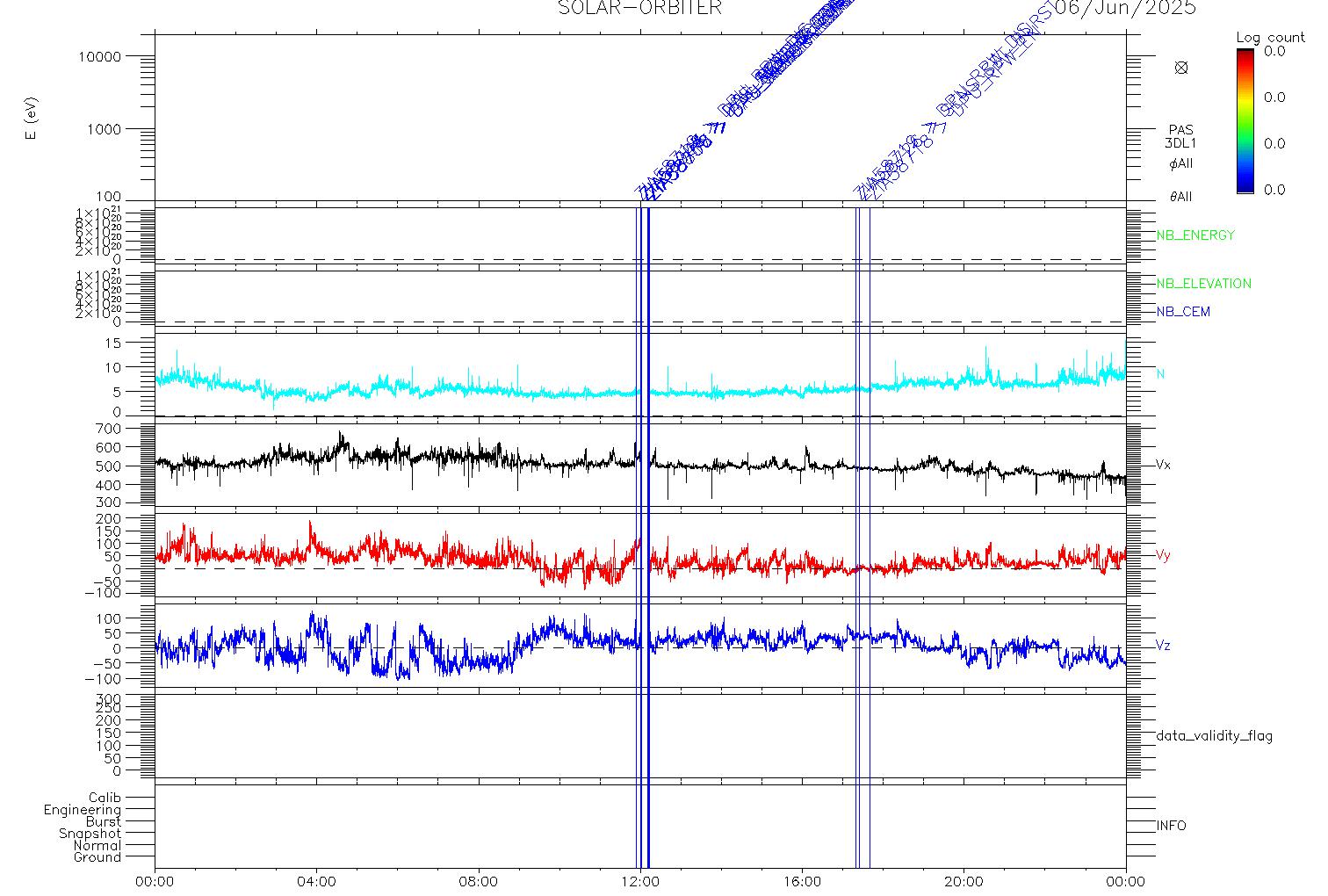Click the crossed-circle symbol above the PAS label
The height and width of the screenshot is (896, 1328).
click(x=1181, y=68)
